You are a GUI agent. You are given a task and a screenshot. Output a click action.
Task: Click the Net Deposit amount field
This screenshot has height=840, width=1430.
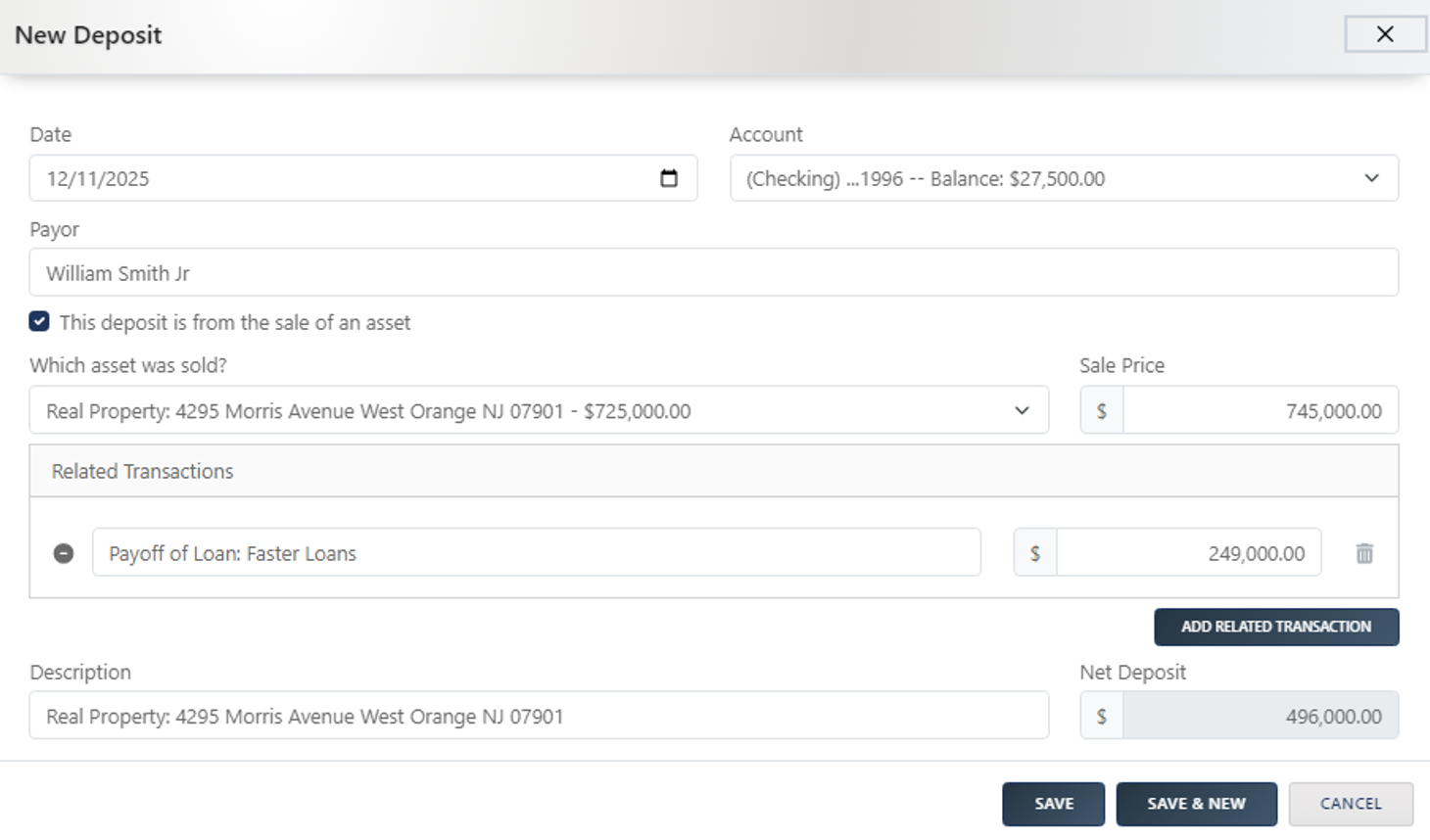click(x=1260, y=716)
